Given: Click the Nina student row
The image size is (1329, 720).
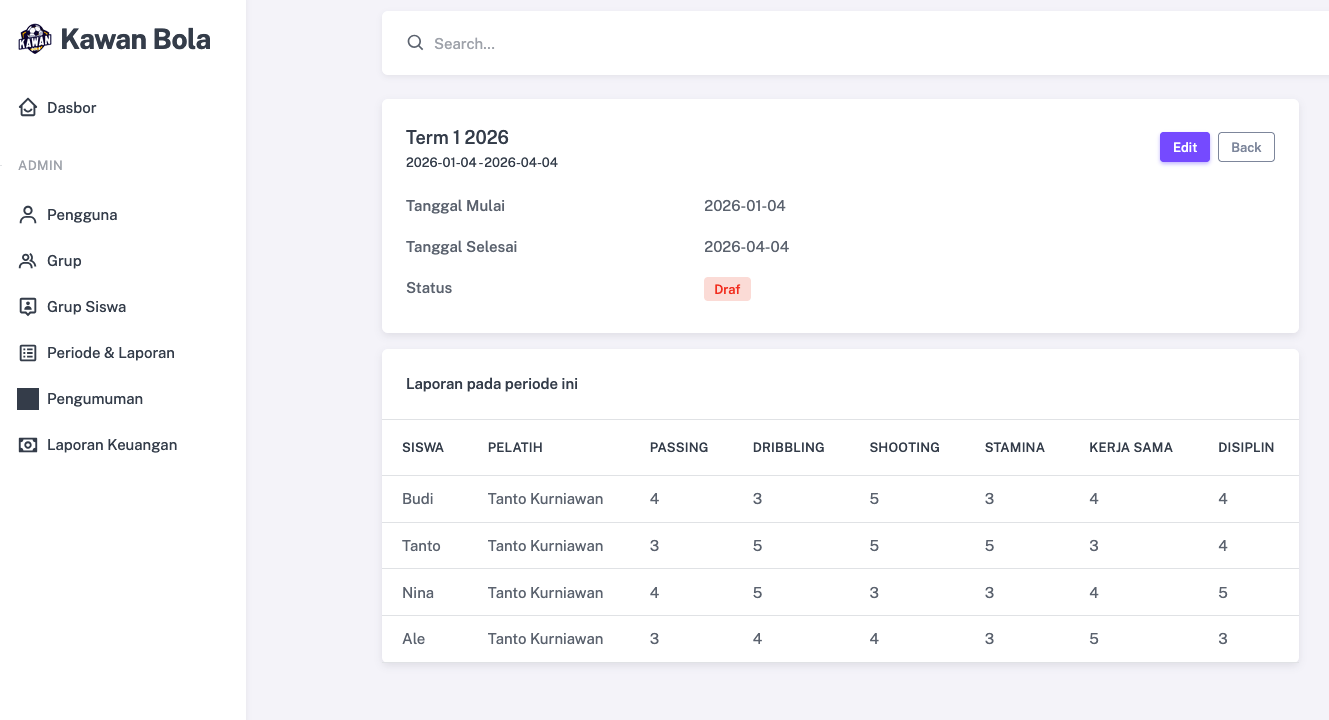Looking at the screenshot, I should [418, 593].
